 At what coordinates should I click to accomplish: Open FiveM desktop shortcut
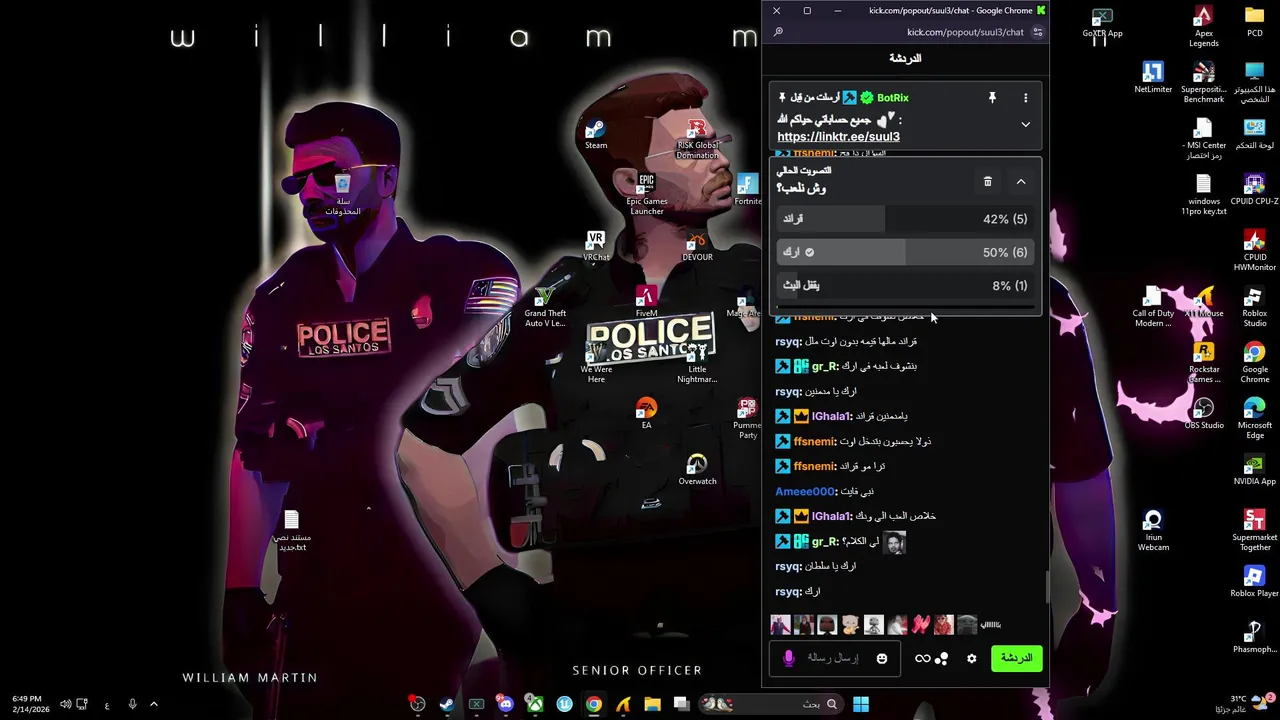(x=646, y=302)
